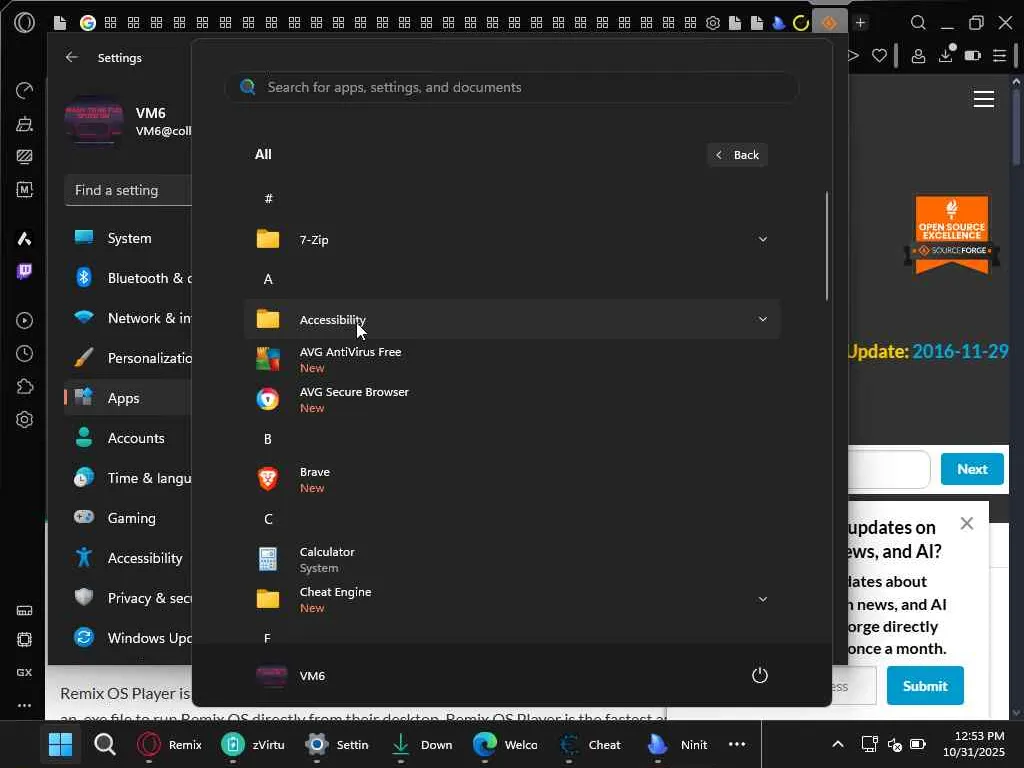
Task: Open Windows Update in Settings sidebar
Action: [x=128, y=638]
